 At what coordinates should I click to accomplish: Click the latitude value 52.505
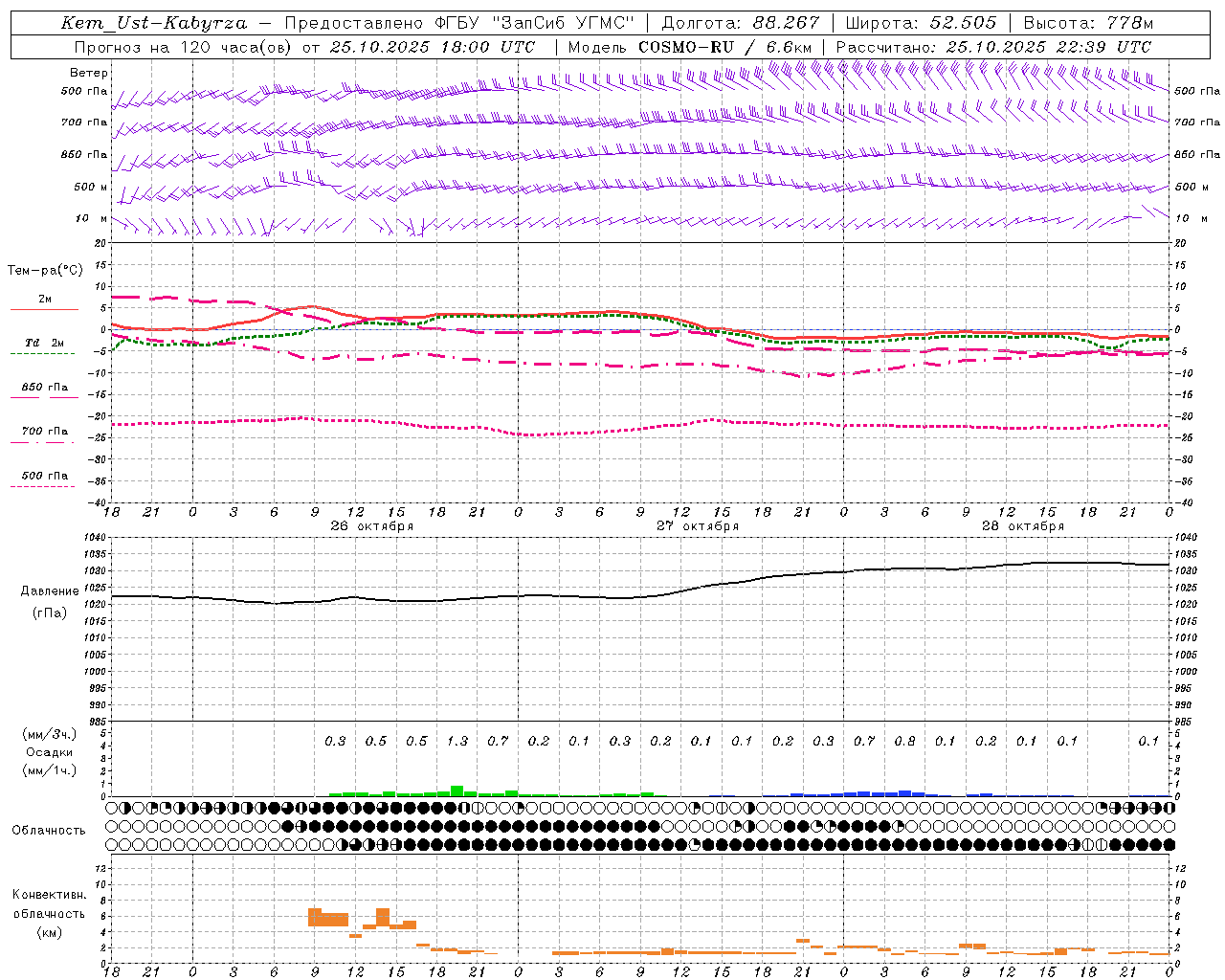coord(963,23)
